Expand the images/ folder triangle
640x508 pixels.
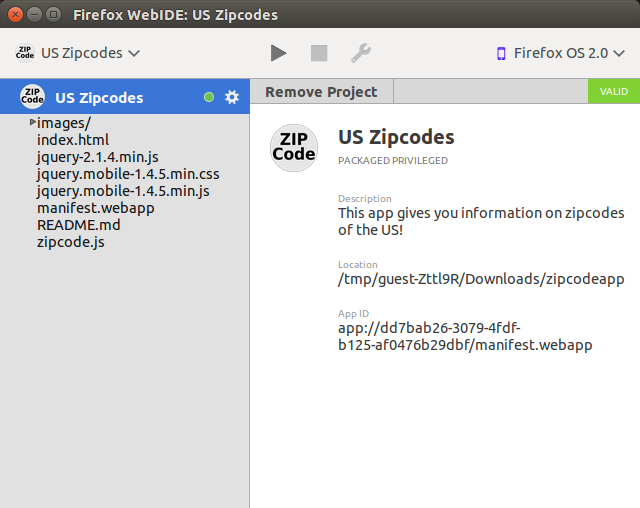click(32, 122)
